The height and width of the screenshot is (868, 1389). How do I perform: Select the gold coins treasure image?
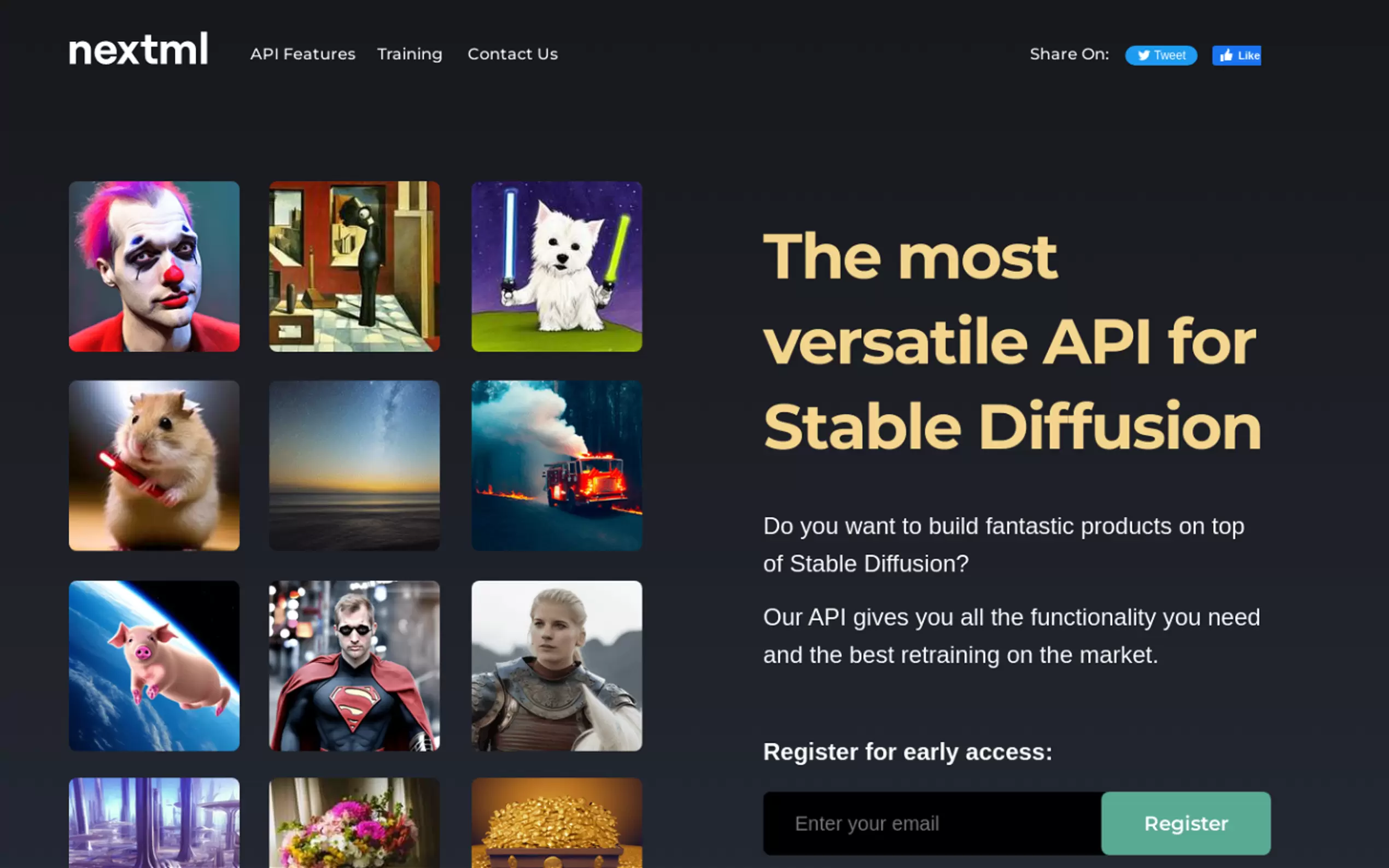tap(556, 823)
